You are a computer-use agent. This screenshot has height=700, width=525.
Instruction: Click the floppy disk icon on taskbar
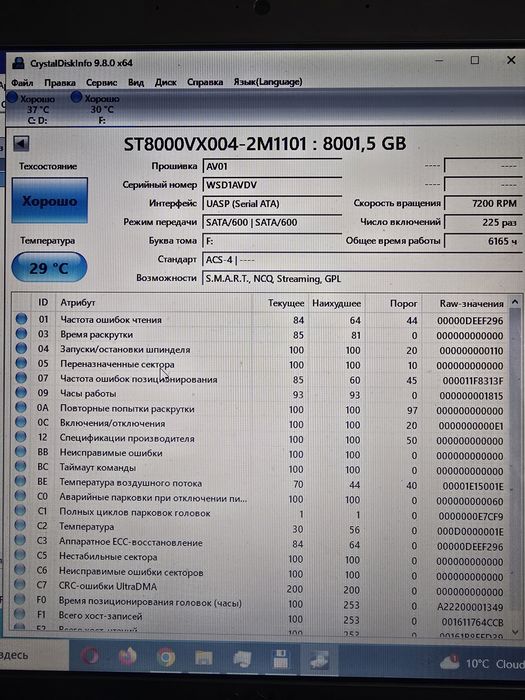pos(280,659)
